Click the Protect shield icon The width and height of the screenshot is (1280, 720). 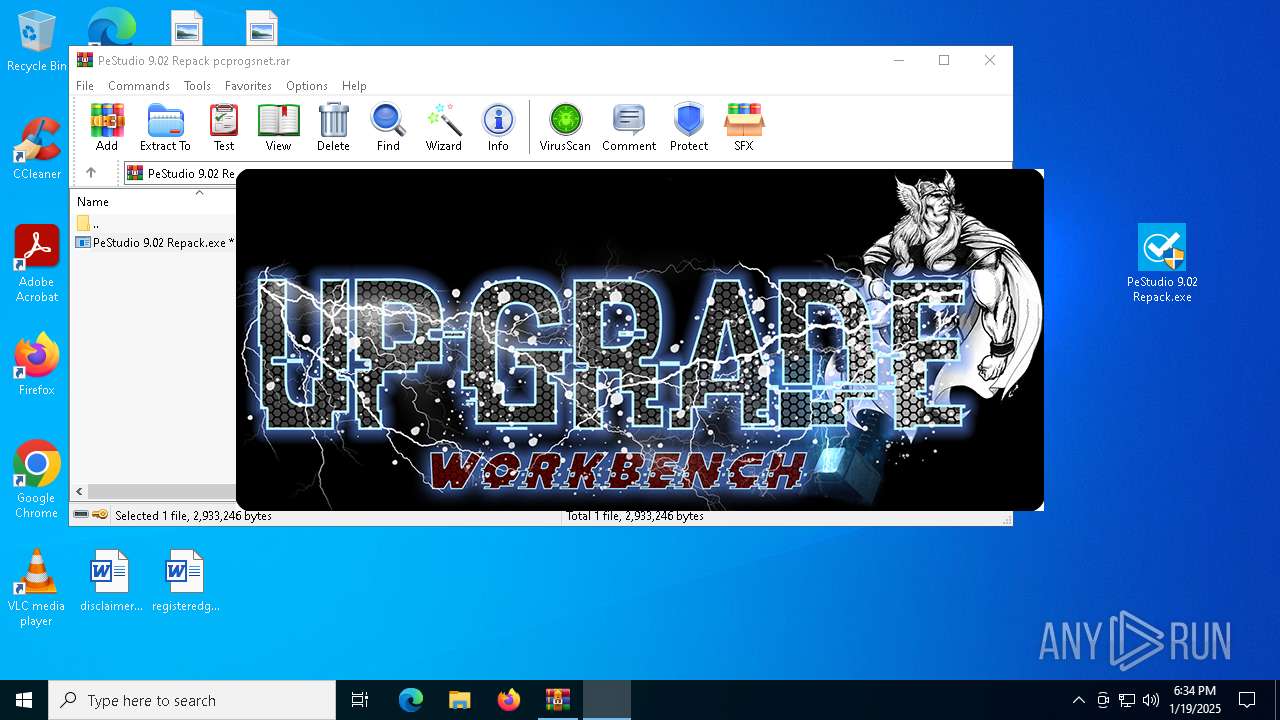point(689,127)
